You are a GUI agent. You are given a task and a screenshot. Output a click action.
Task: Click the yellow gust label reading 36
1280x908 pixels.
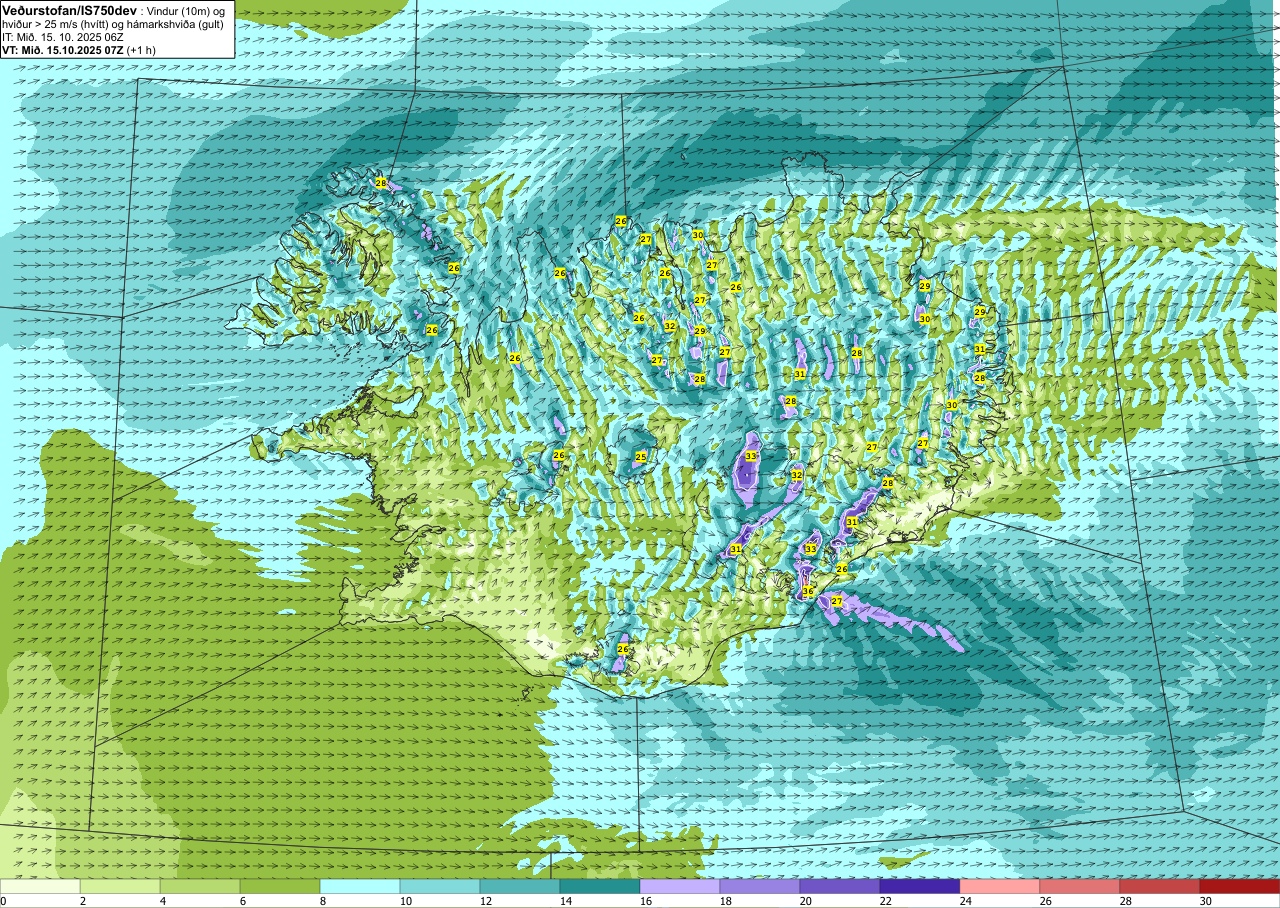(x=808, y=592)
